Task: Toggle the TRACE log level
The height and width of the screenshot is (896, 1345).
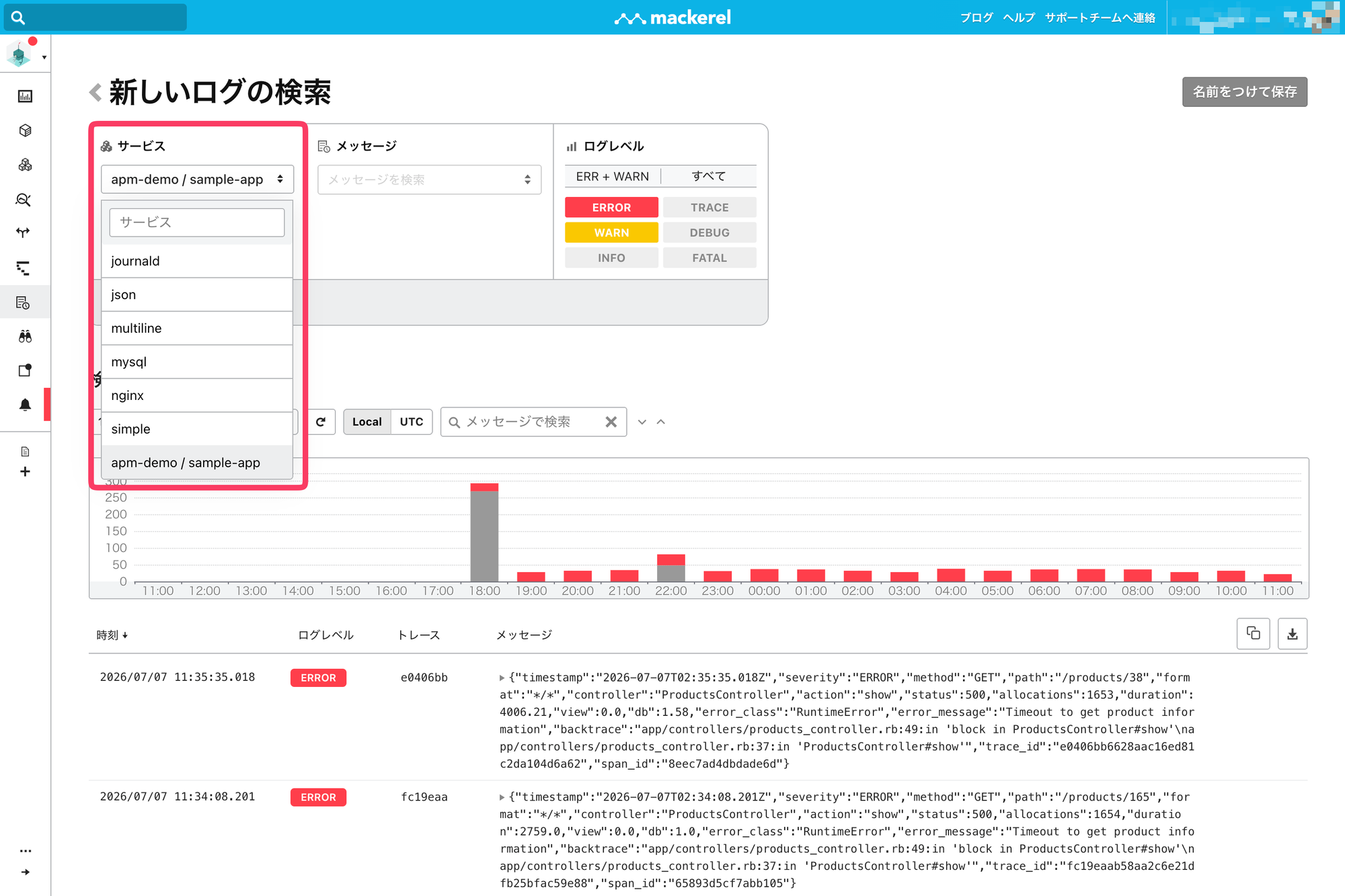Action: [709, 207]
